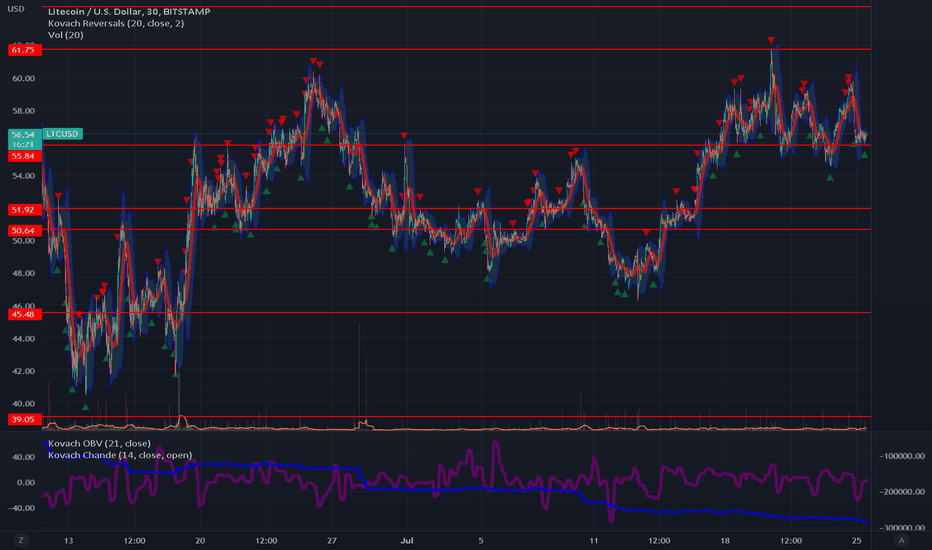Select the Kovach OBV indicator legend

[99, 444]
